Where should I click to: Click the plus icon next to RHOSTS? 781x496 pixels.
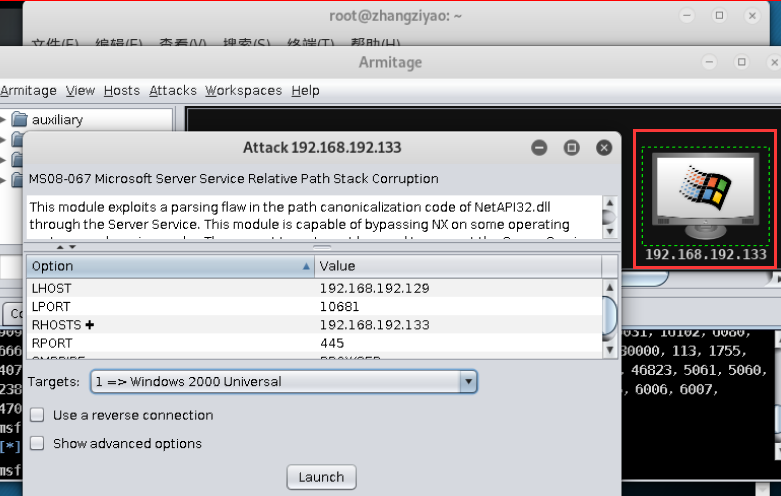[90, 325]
